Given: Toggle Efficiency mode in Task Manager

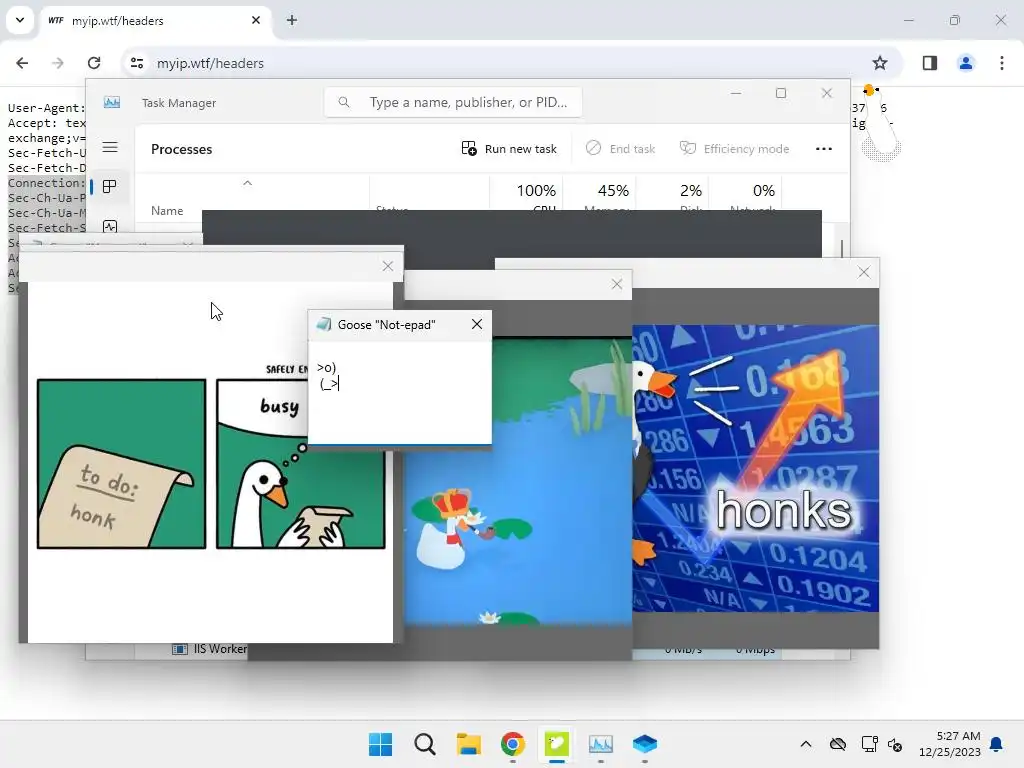Looking at the screenshot, I should click(735, 149).
